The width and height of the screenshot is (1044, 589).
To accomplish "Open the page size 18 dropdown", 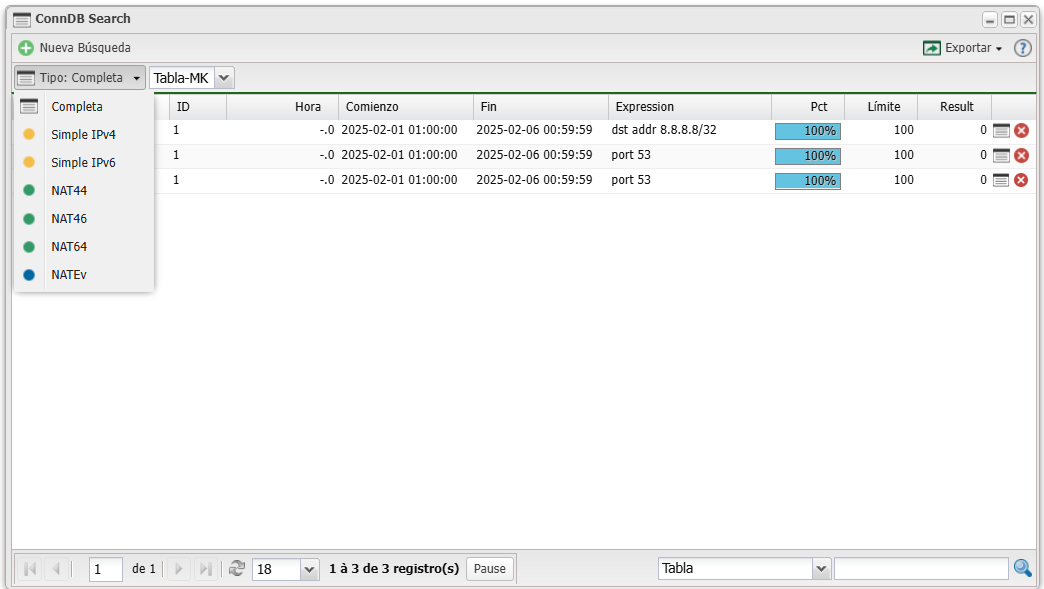I will [309, 569].
